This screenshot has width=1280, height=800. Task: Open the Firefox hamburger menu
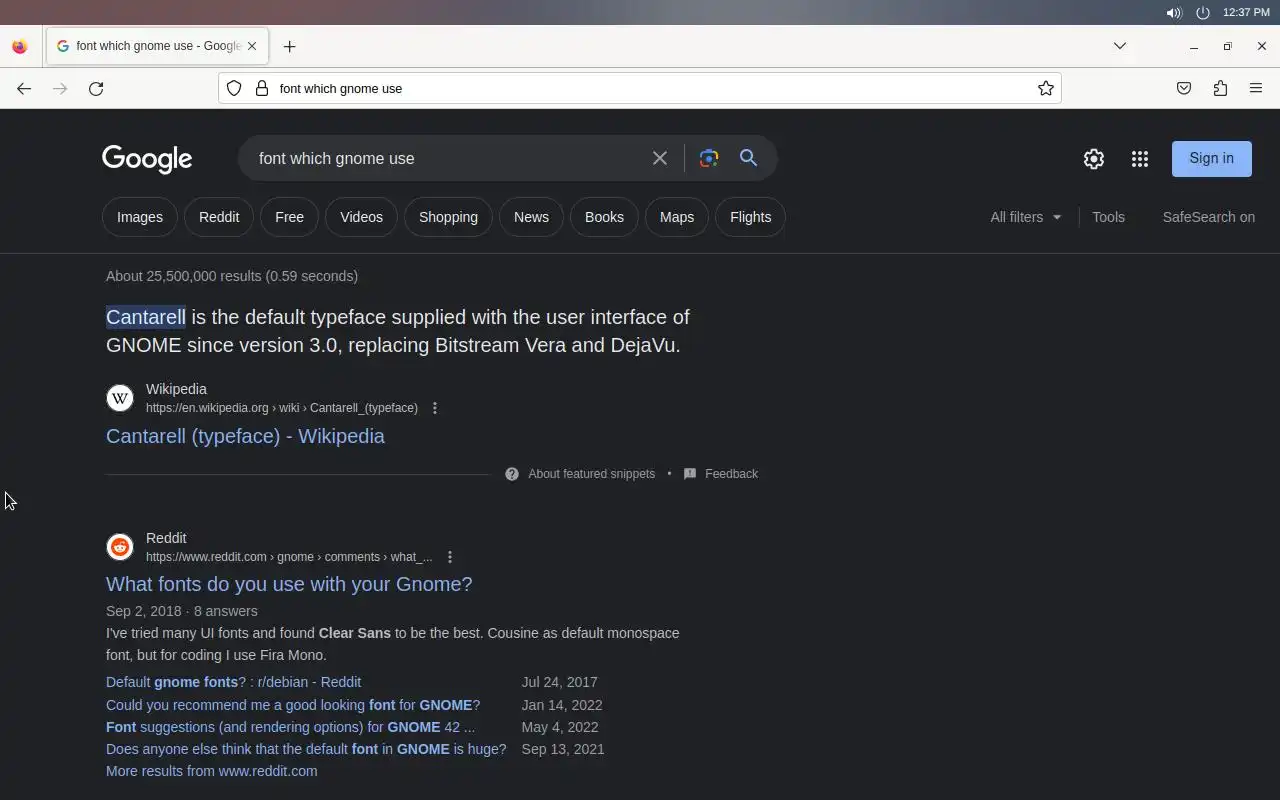1256,88
